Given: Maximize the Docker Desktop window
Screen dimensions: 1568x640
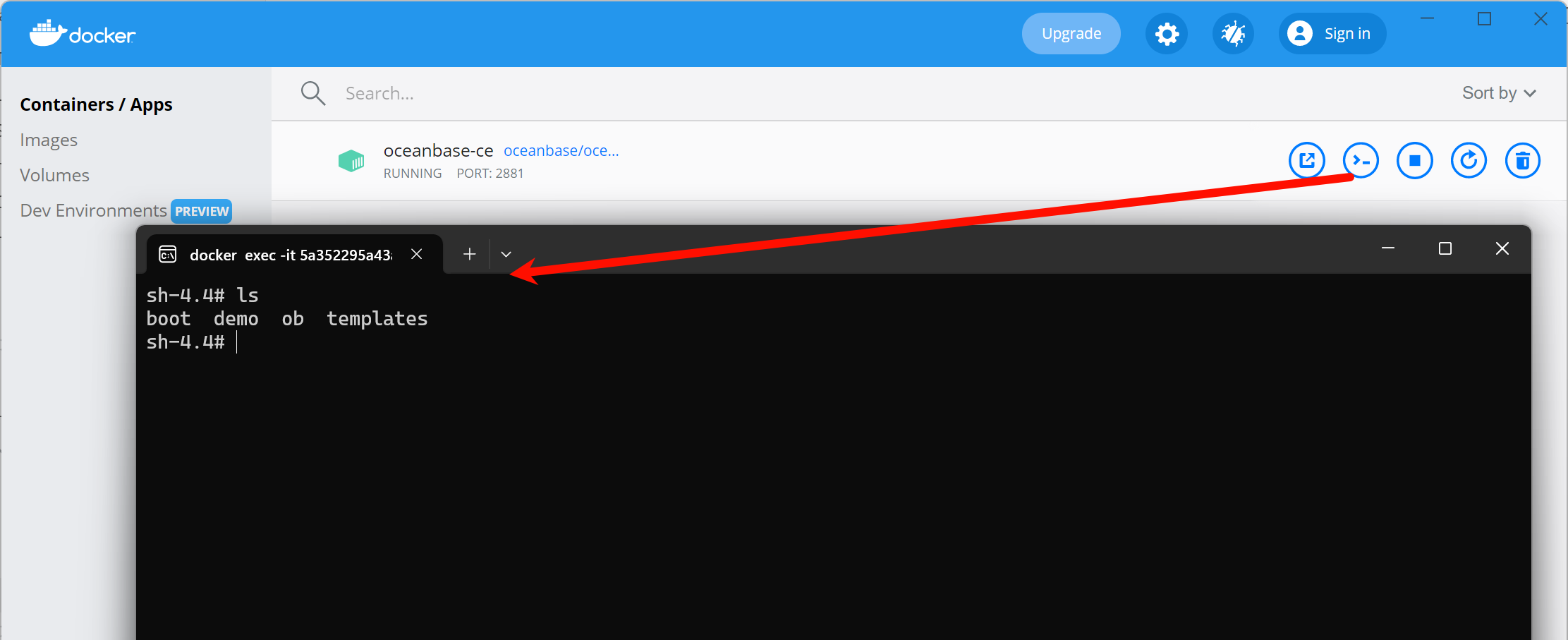Looking at the screenshot, I should (x=1485, y=19).
